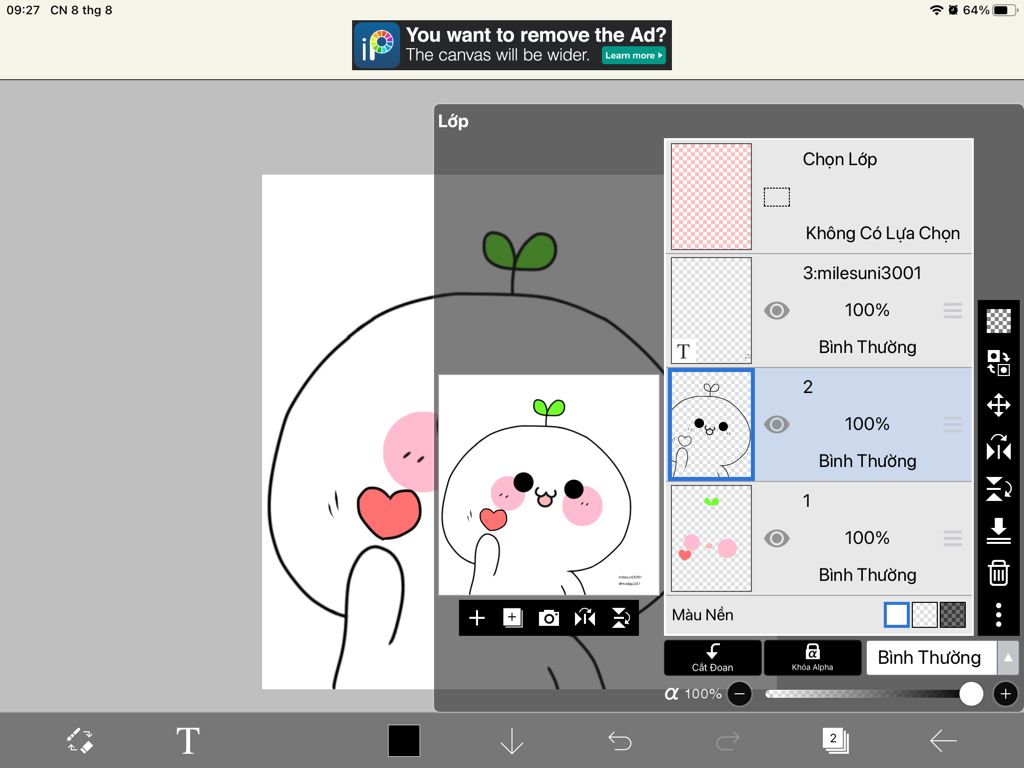This screenshot has width=1024, height=768.
Task: Select layer 1 thumbnail
Action: pyautogui.click(x=711, y=538)
